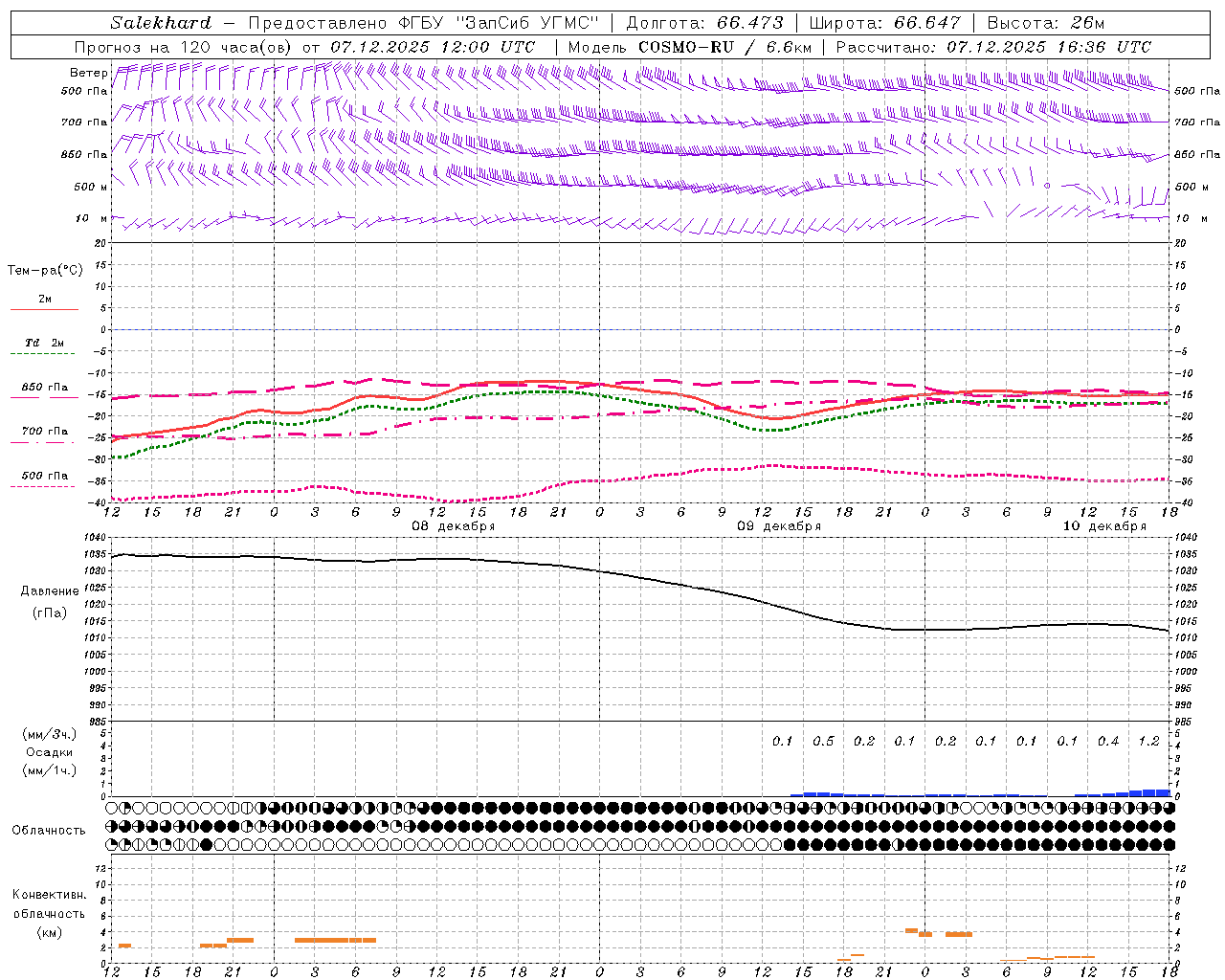Viewport: 1225px width, 980px height.
Task: Click the 'Широта: 66.647' header field
Action: coord(884,23)
